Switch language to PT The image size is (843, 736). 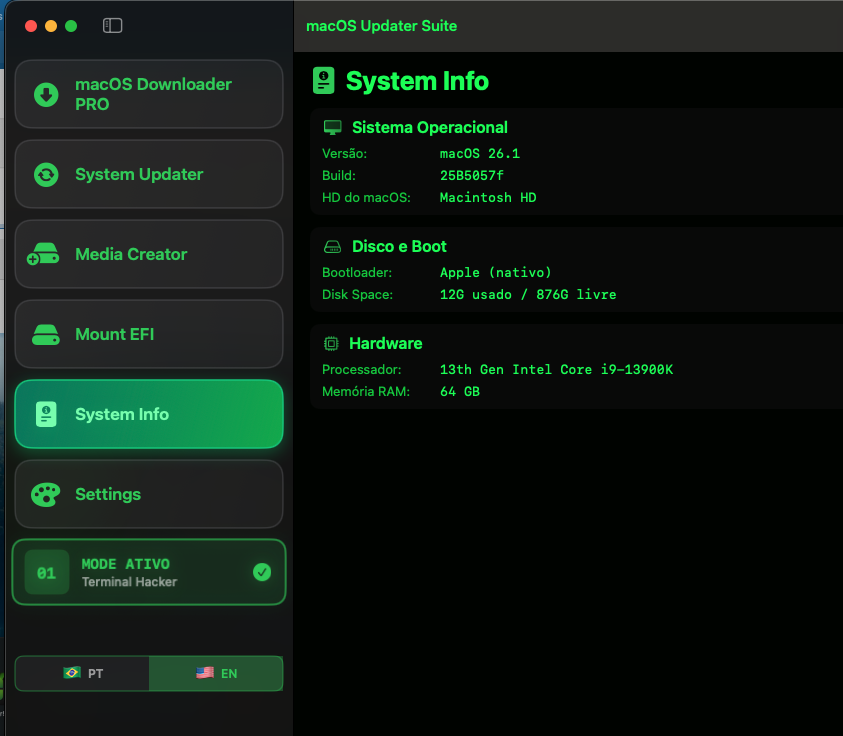coord(82,673)
